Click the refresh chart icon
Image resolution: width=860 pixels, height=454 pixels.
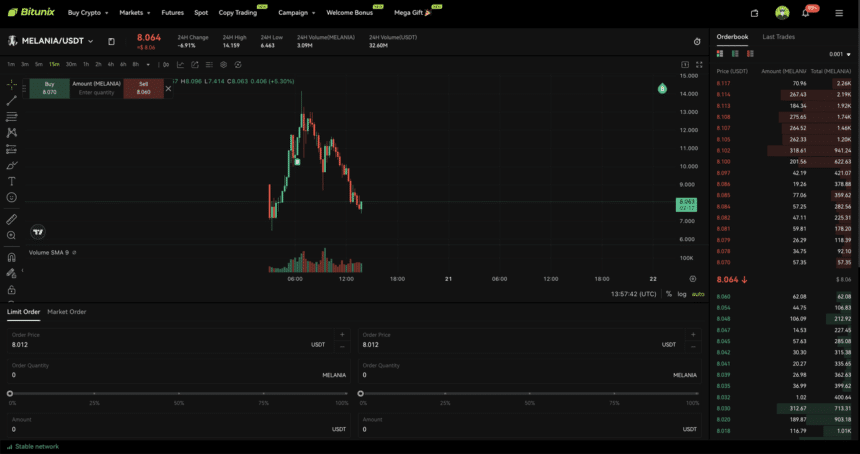237,65
